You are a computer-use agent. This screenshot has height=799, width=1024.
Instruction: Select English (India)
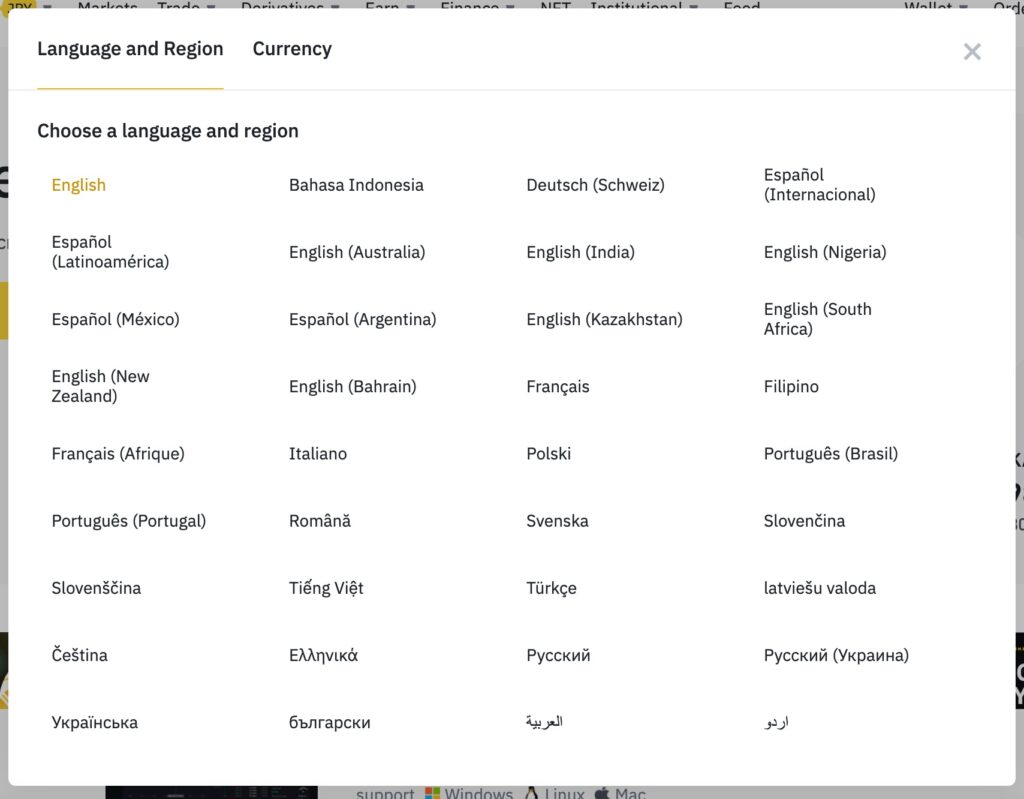pyautogui.click(x=580, y=252)
